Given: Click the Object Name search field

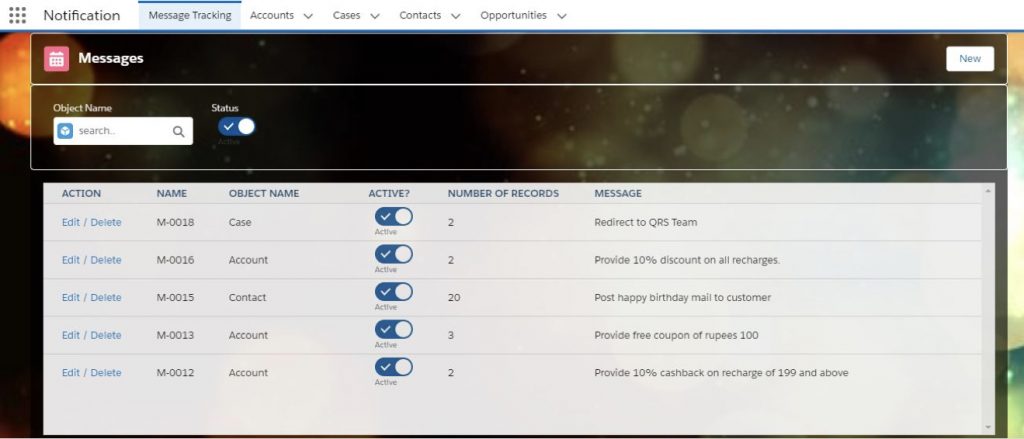Looking at the screenshot, I should 123,131.
